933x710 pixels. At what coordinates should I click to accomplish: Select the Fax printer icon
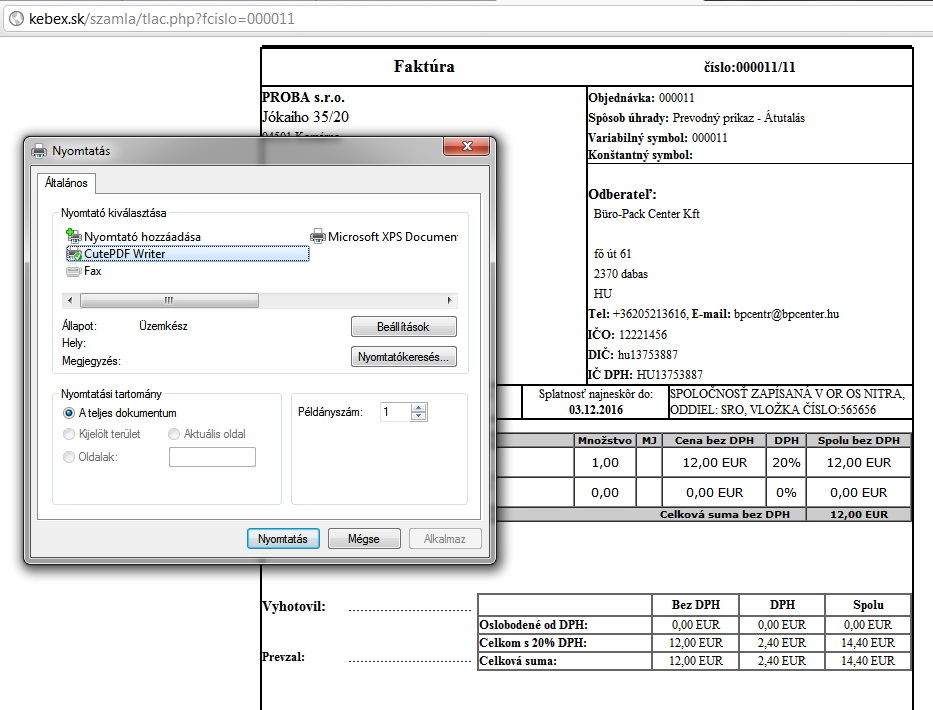coord(74,271)
